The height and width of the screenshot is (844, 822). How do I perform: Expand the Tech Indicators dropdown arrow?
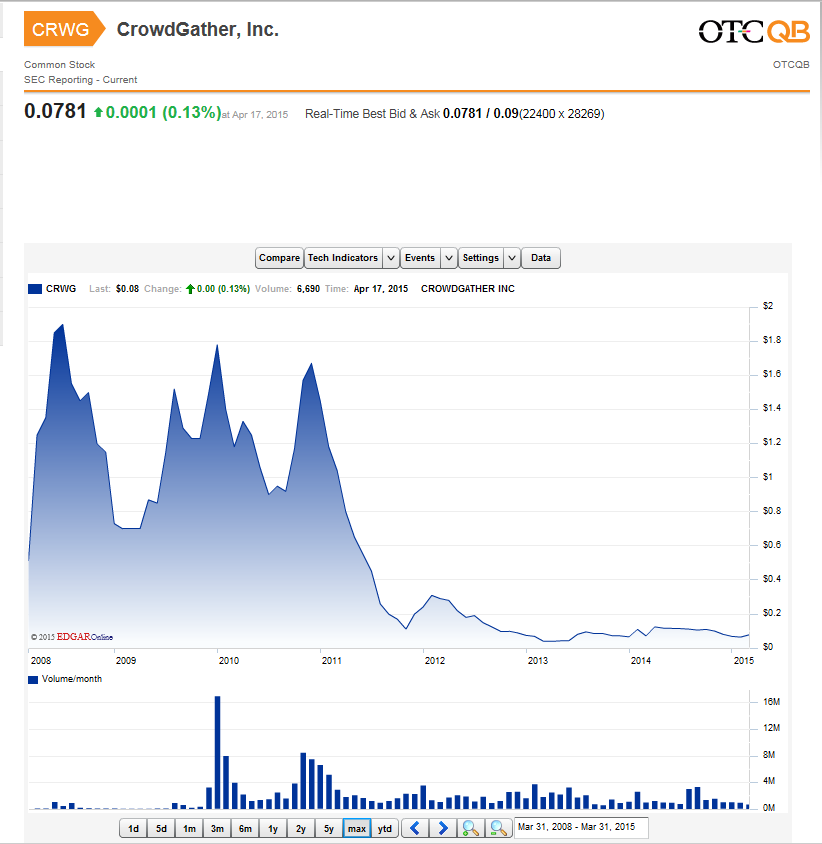tap(391, 258)
